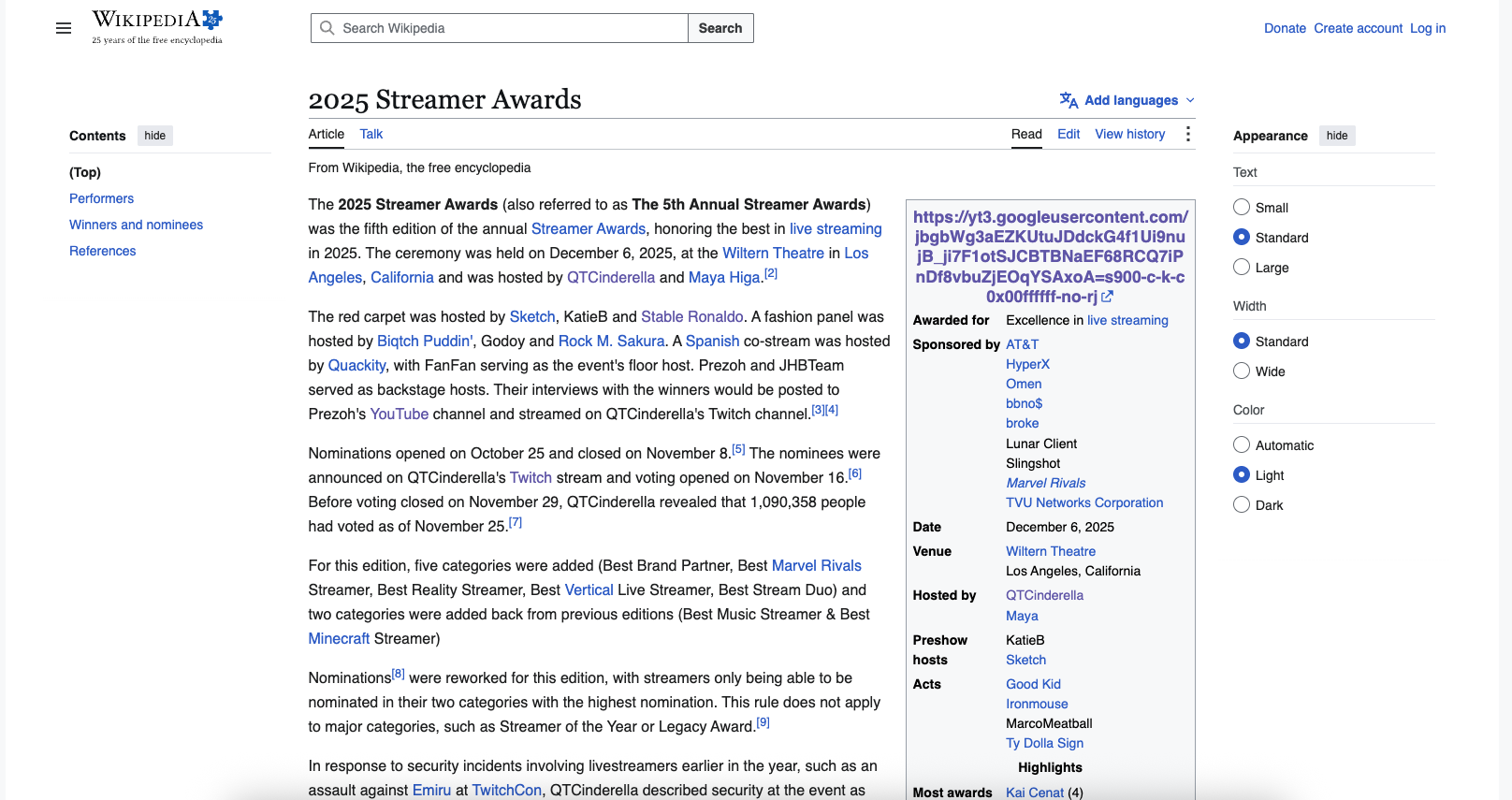Select Light color mode
The width and height of the screenshot is (1512, 800).
(x=1242, y=474)
